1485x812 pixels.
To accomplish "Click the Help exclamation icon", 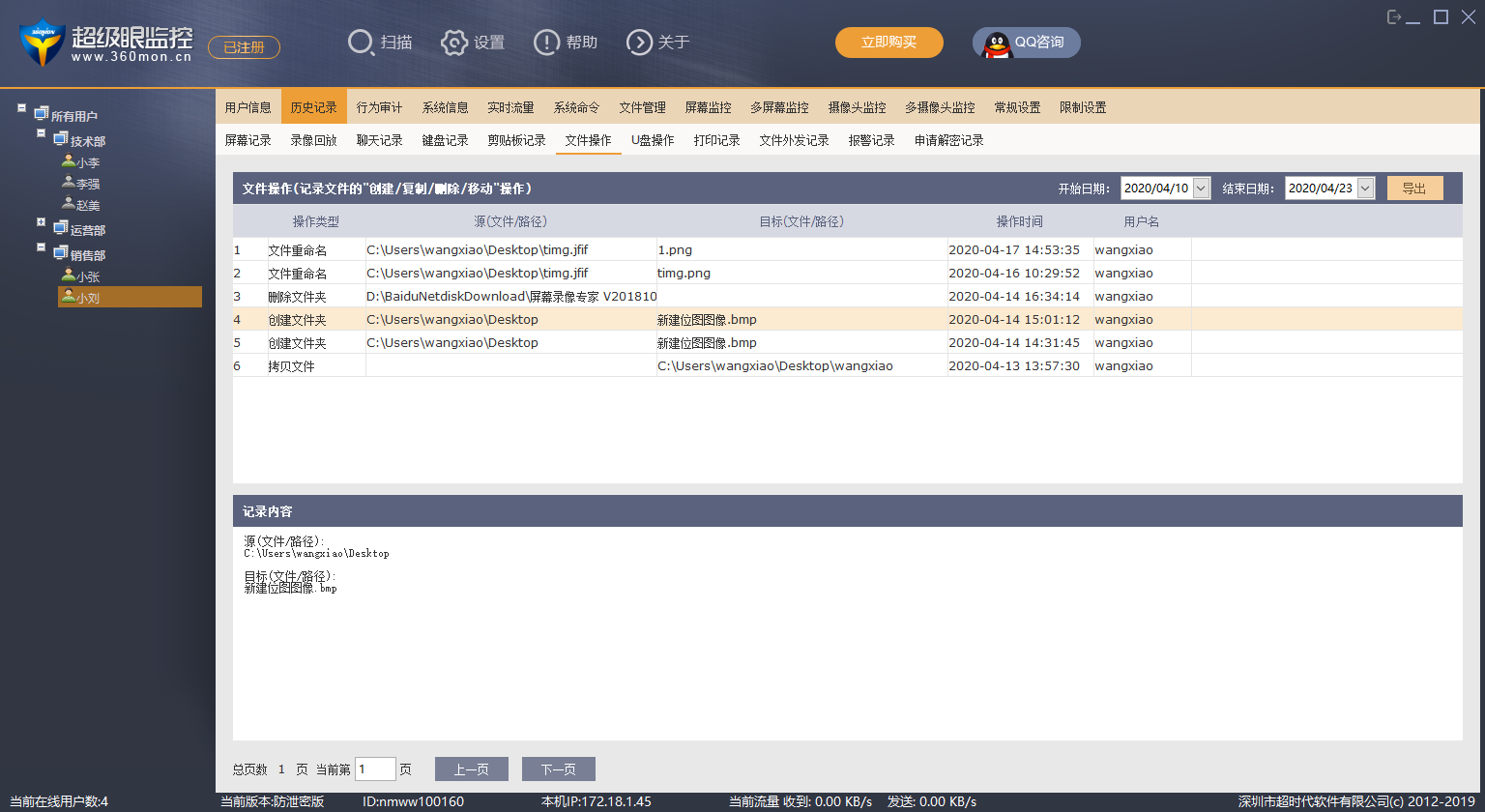I will pyautogui.click(x=546, y=43).
